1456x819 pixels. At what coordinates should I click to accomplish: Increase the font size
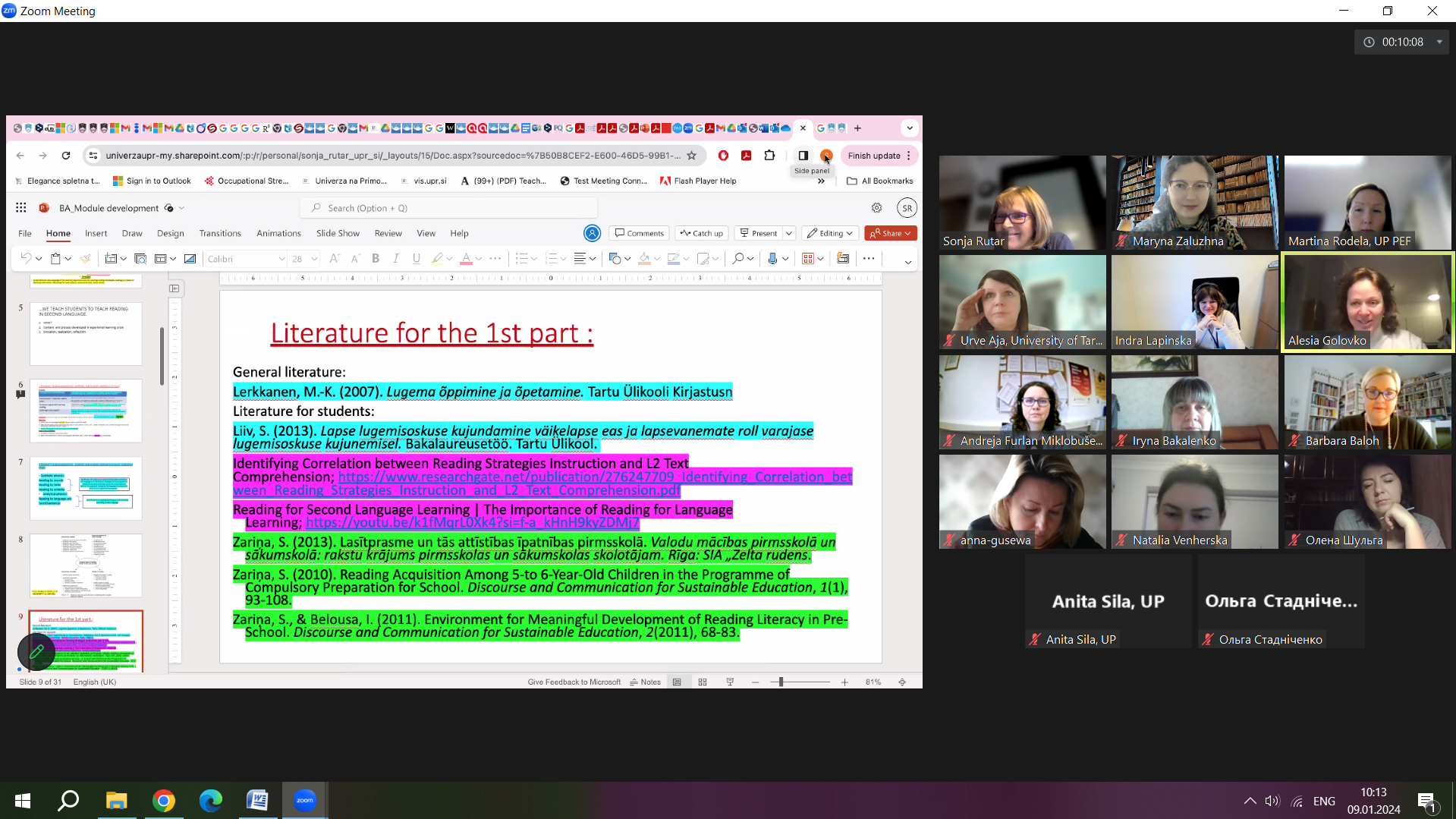click(335, 259)
